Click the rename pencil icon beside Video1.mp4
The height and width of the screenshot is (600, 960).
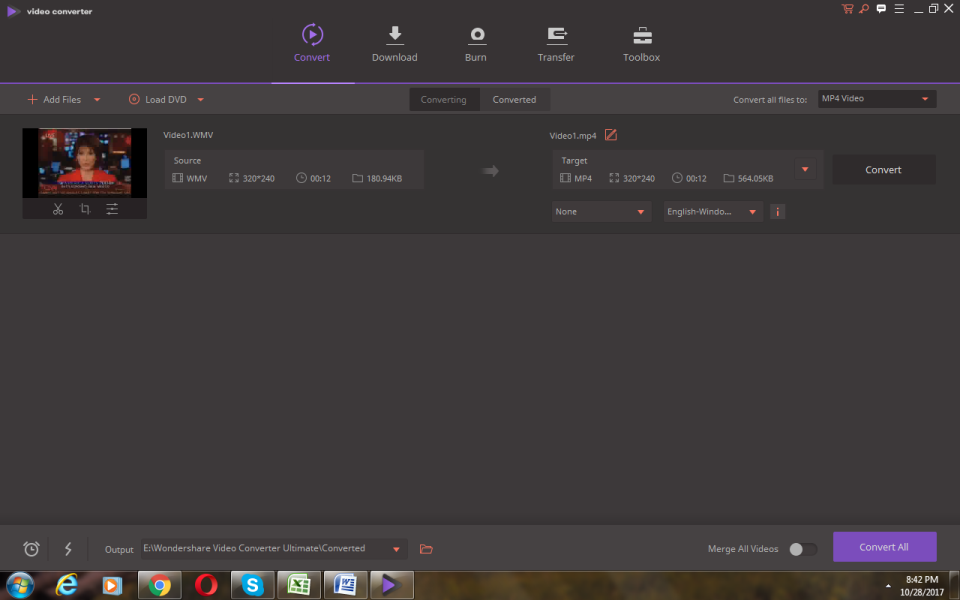(x=611, y=135)
